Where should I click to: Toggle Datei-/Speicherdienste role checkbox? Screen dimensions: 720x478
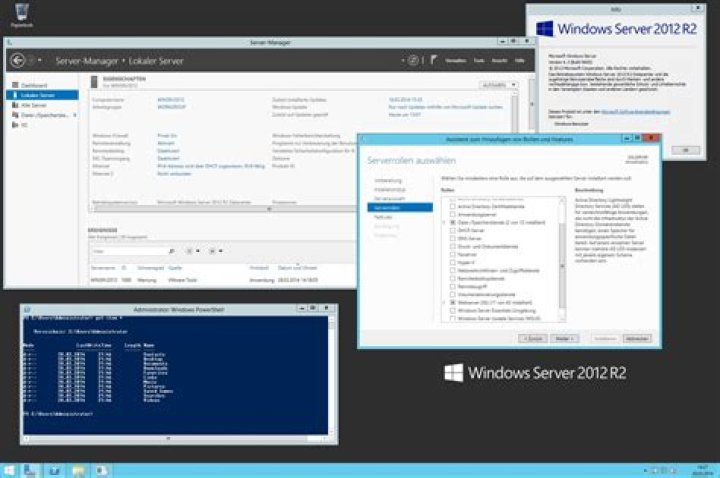tap(452, 222)
